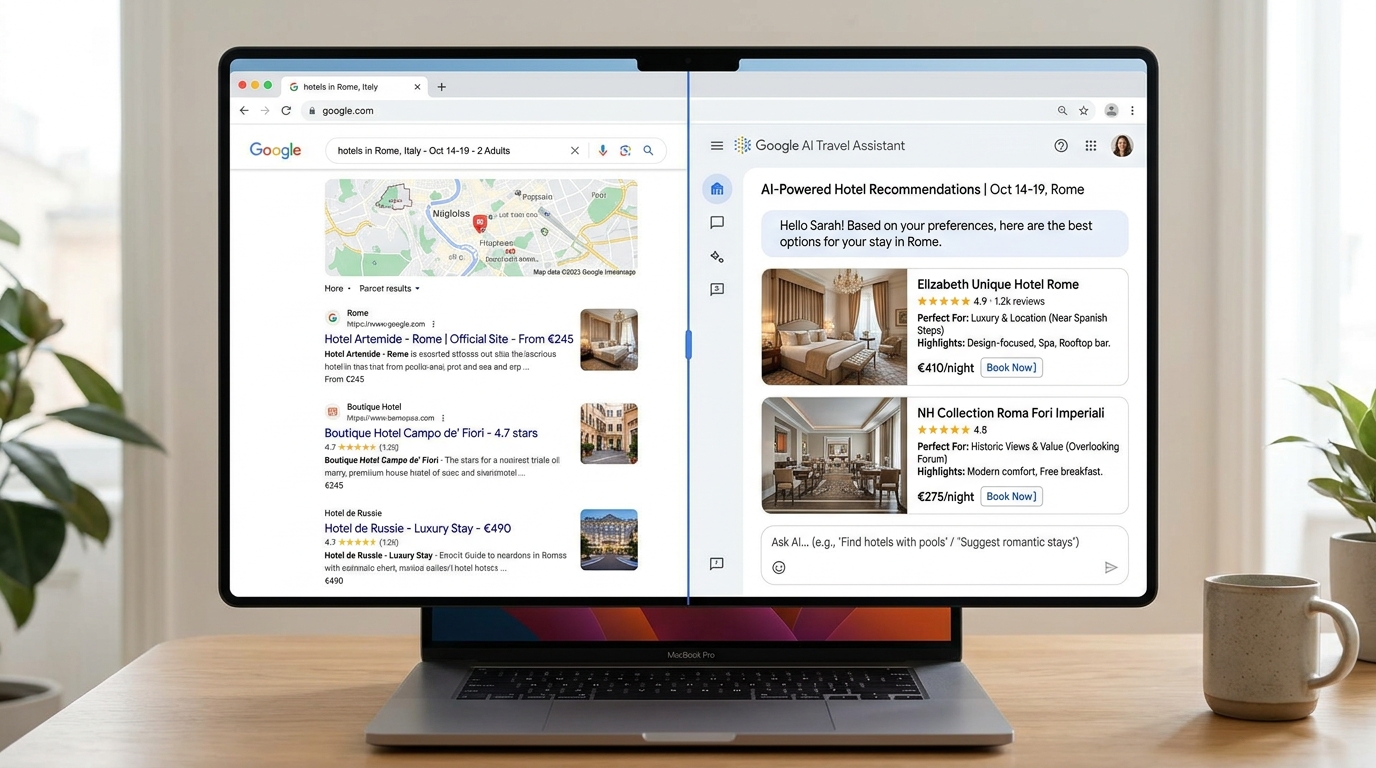
Task: Insert an emoji in the Ask AI box
Action: point(779,568)
